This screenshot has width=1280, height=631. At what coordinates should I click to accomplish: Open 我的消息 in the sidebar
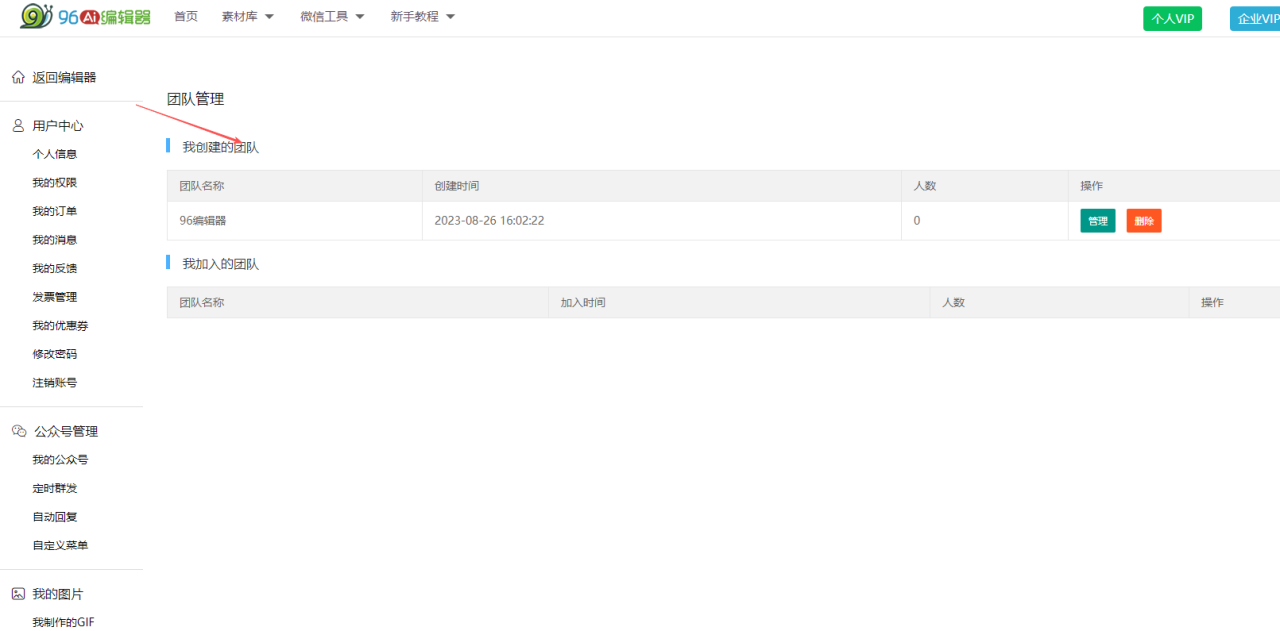(x=54, y=240)
